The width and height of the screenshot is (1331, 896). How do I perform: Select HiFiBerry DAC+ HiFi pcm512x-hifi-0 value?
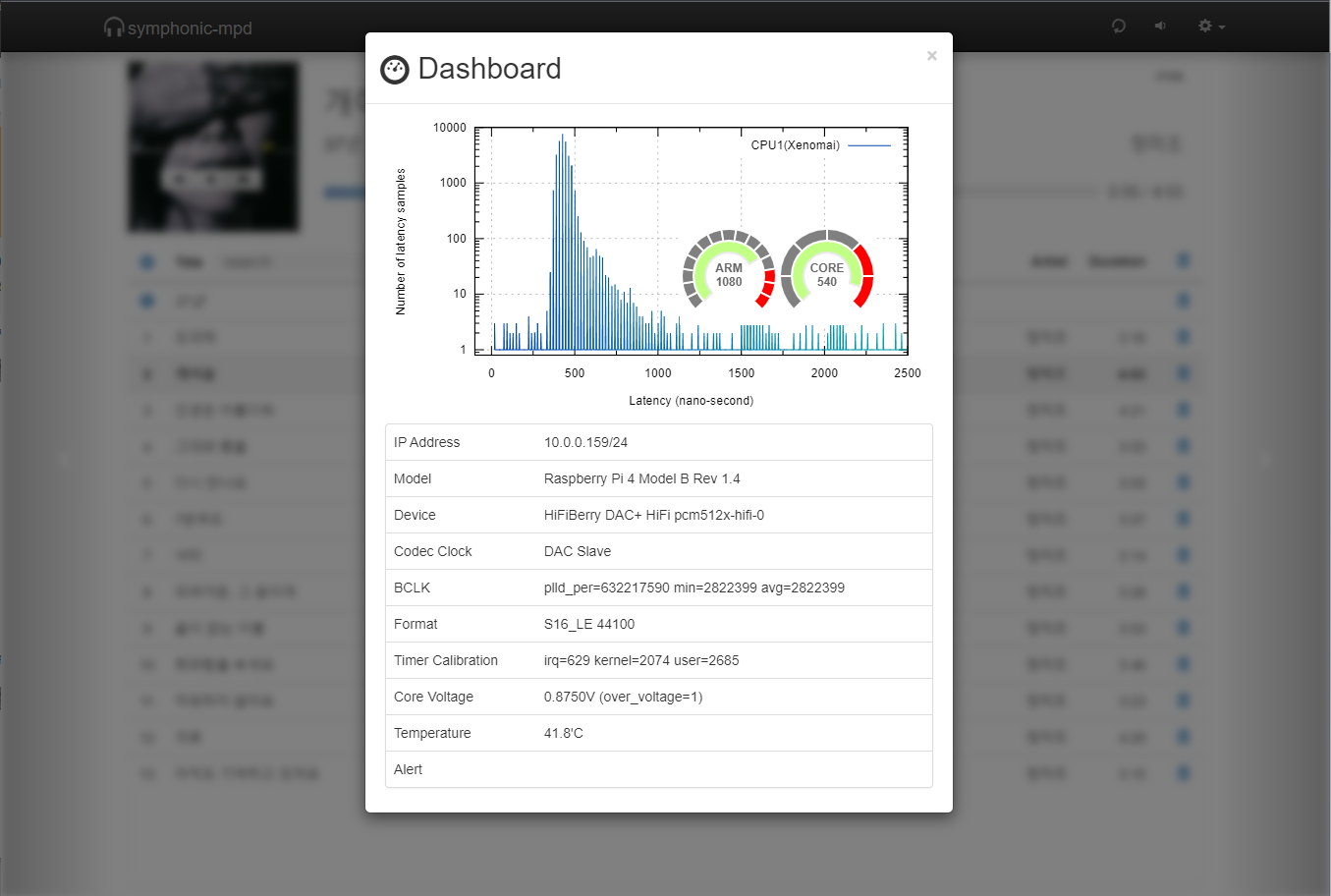(x=654, y=515)
